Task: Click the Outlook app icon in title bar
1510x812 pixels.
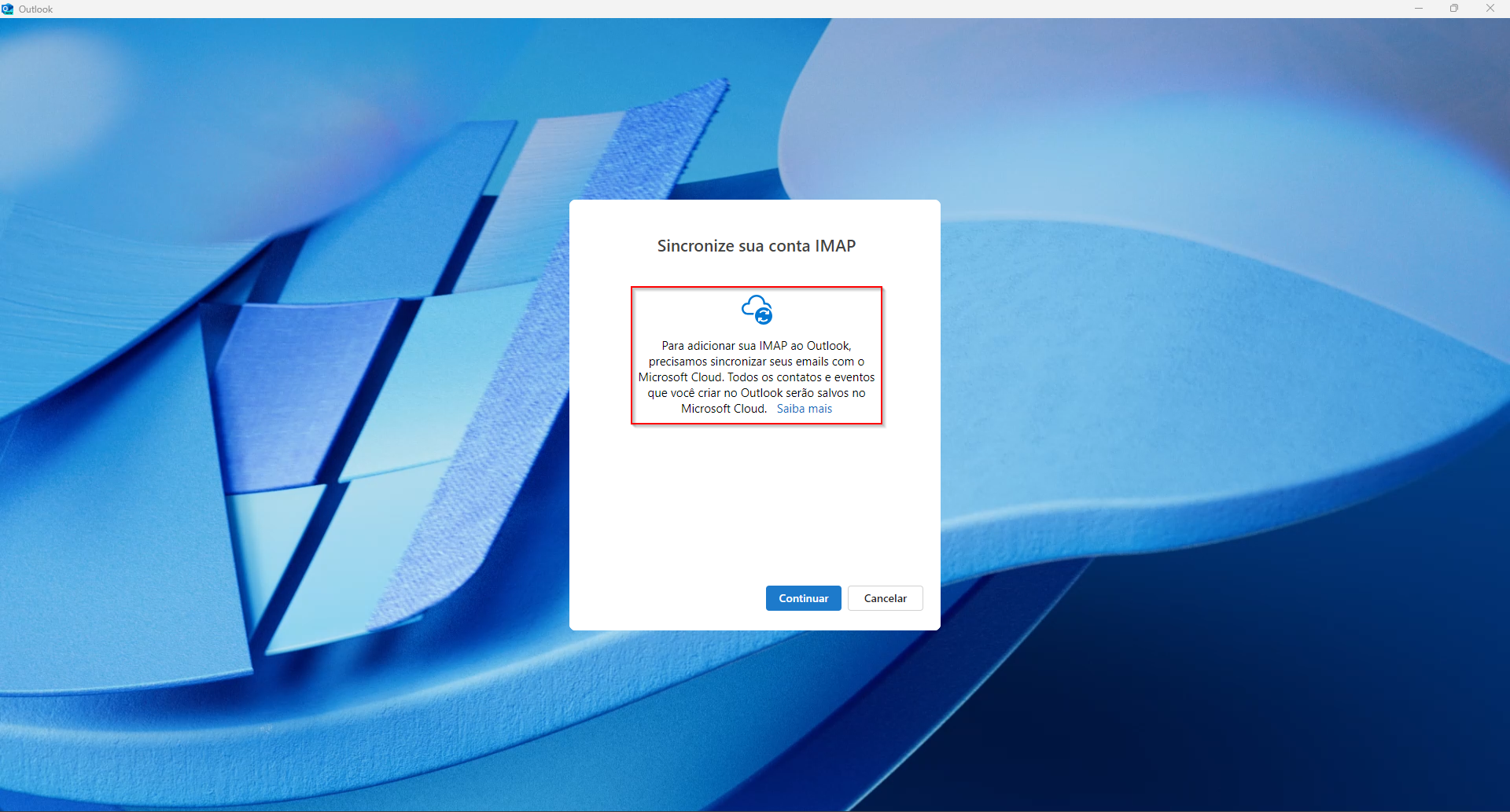Action: pyautogui.click(x=8, y=9)
